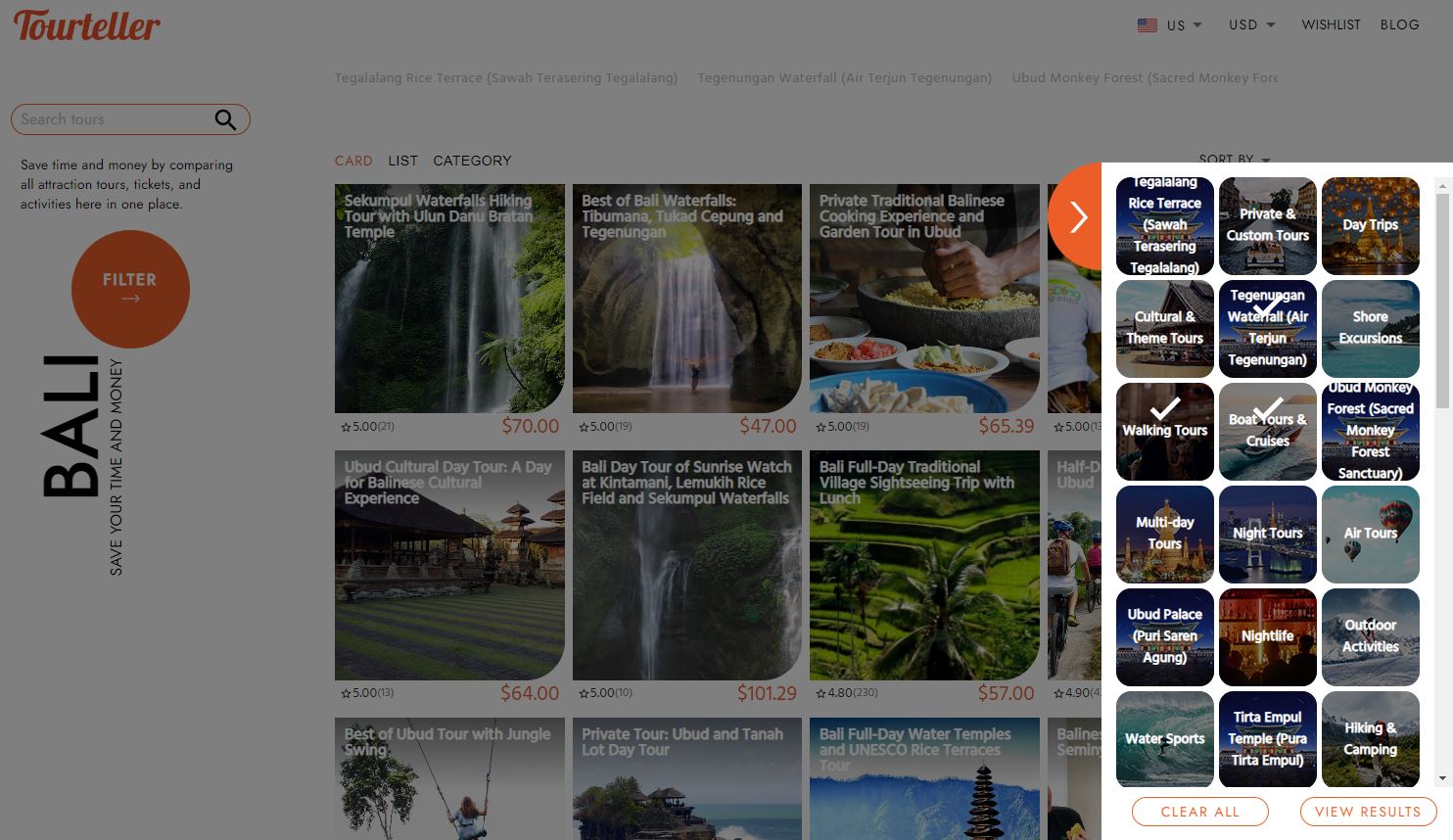Screen dimensions: 1453x840
Task: Open the Private Tour: Ubud and Tanah Lot card
Action: point(687,778)
